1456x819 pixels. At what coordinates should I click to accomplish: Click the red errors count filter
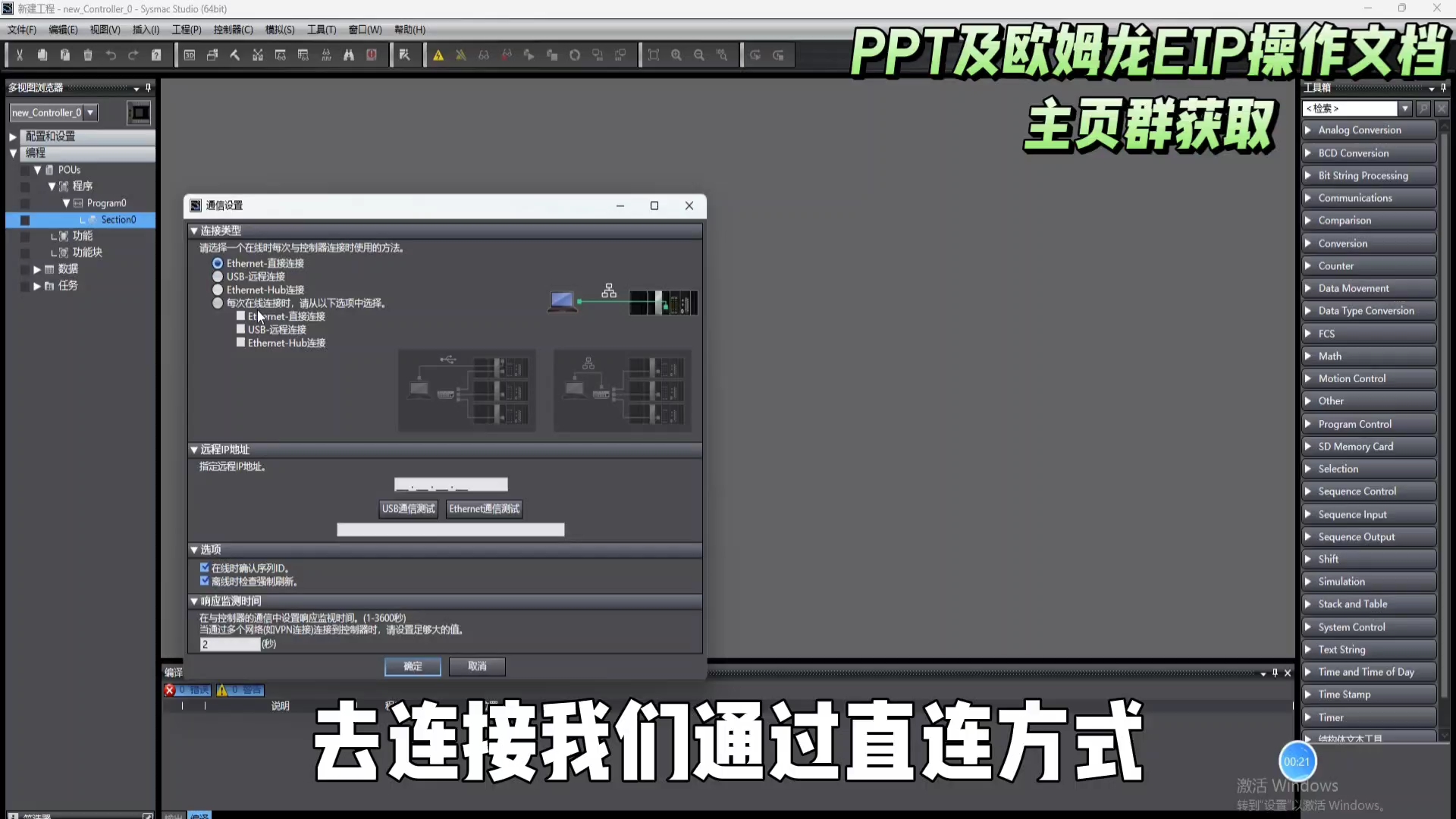(x=187, y=690)
